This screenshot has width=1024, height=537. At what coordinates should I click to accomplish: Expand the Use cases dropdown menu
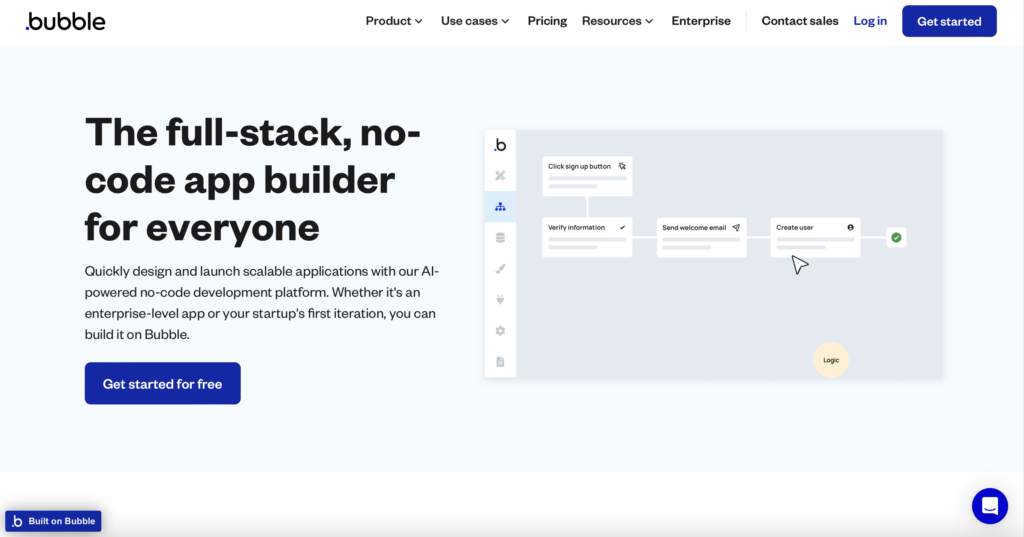[475, 21]
